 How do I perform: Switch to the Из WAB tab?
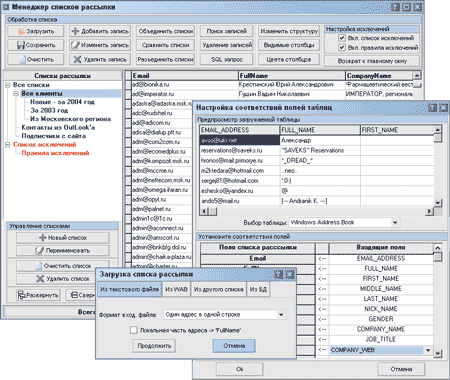coord(176,289)
